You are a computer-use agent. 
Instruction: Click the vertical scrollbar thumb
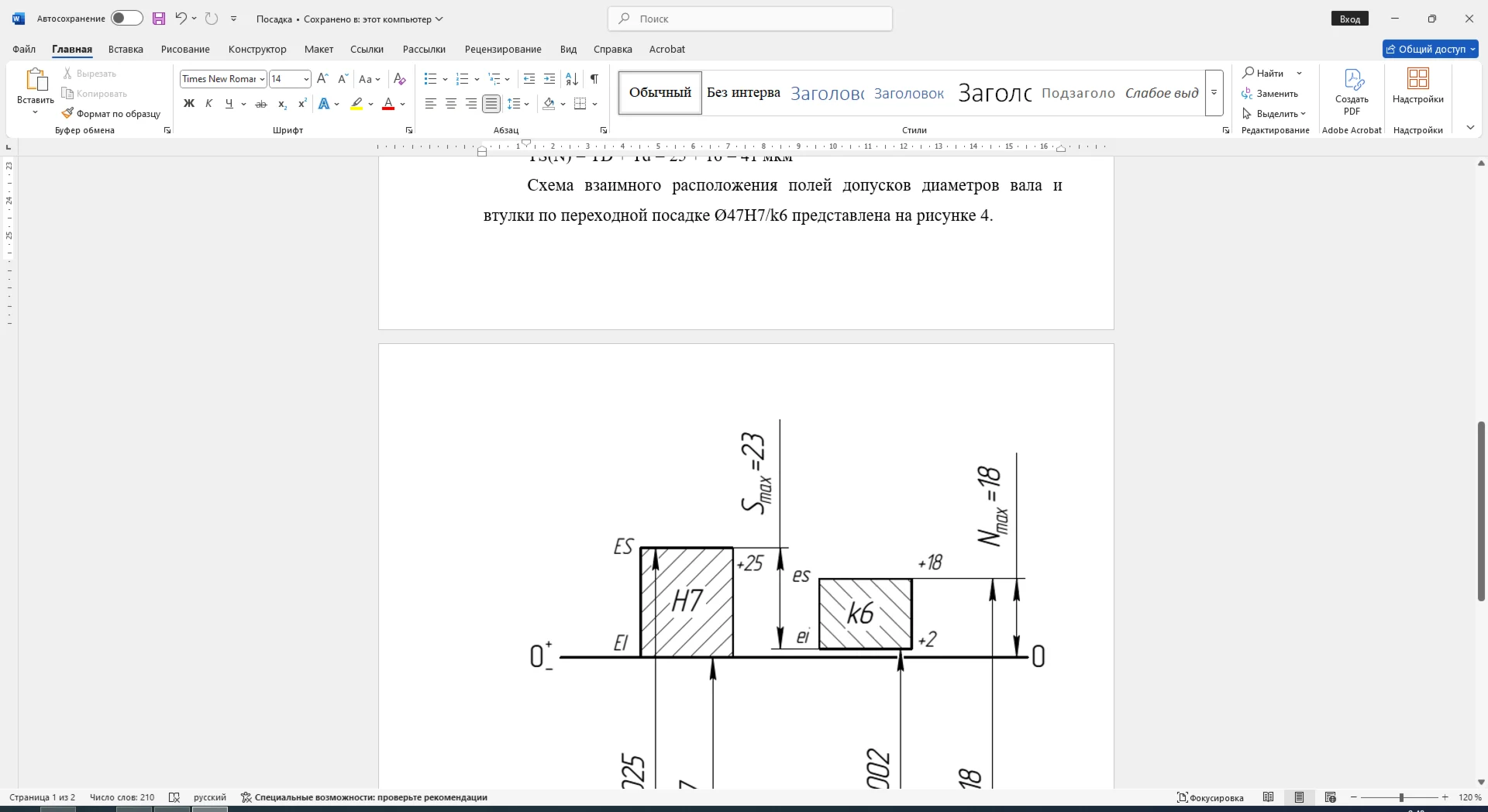[1481, 511]
